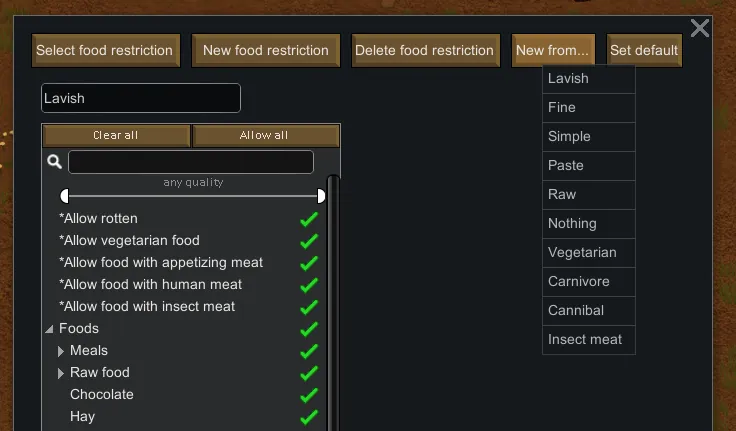Viewport: 736px width, 431px height.
Task: Toggle the Allow rotten checkmark
Action: 309,219
